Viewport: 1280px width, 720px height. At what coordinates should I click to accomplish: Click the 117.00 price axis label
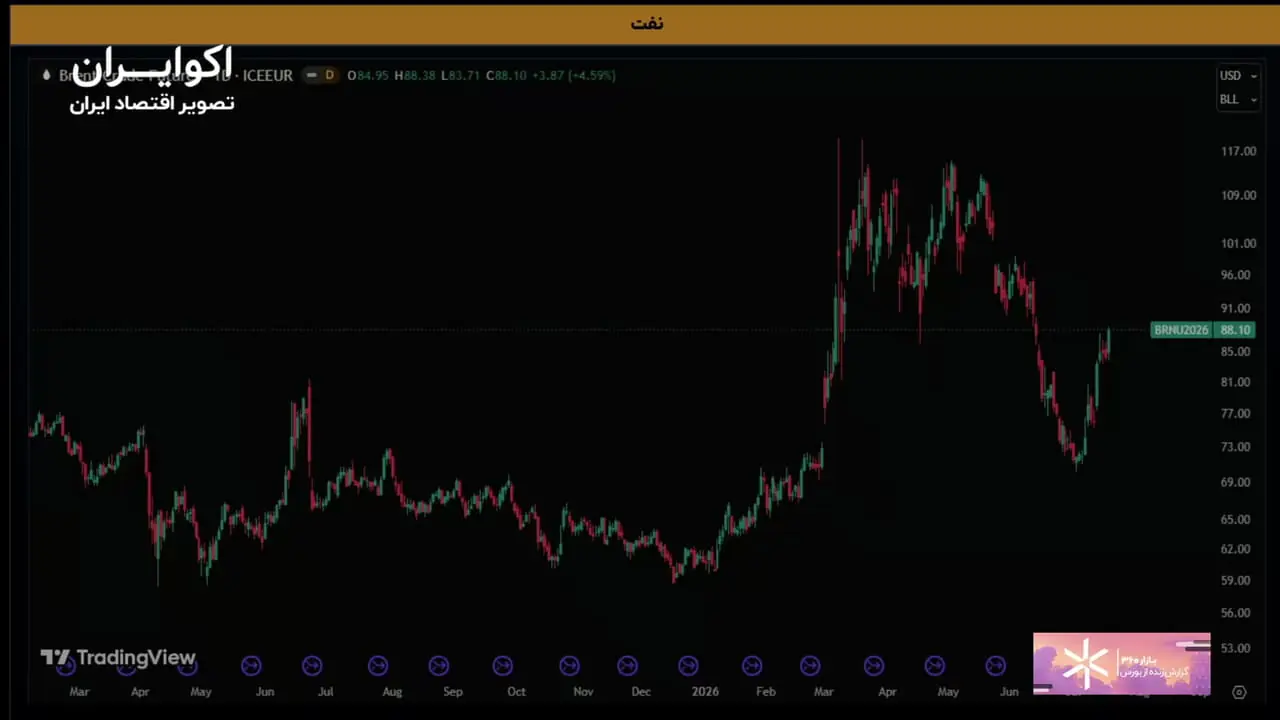click(x=1238, y=151)
